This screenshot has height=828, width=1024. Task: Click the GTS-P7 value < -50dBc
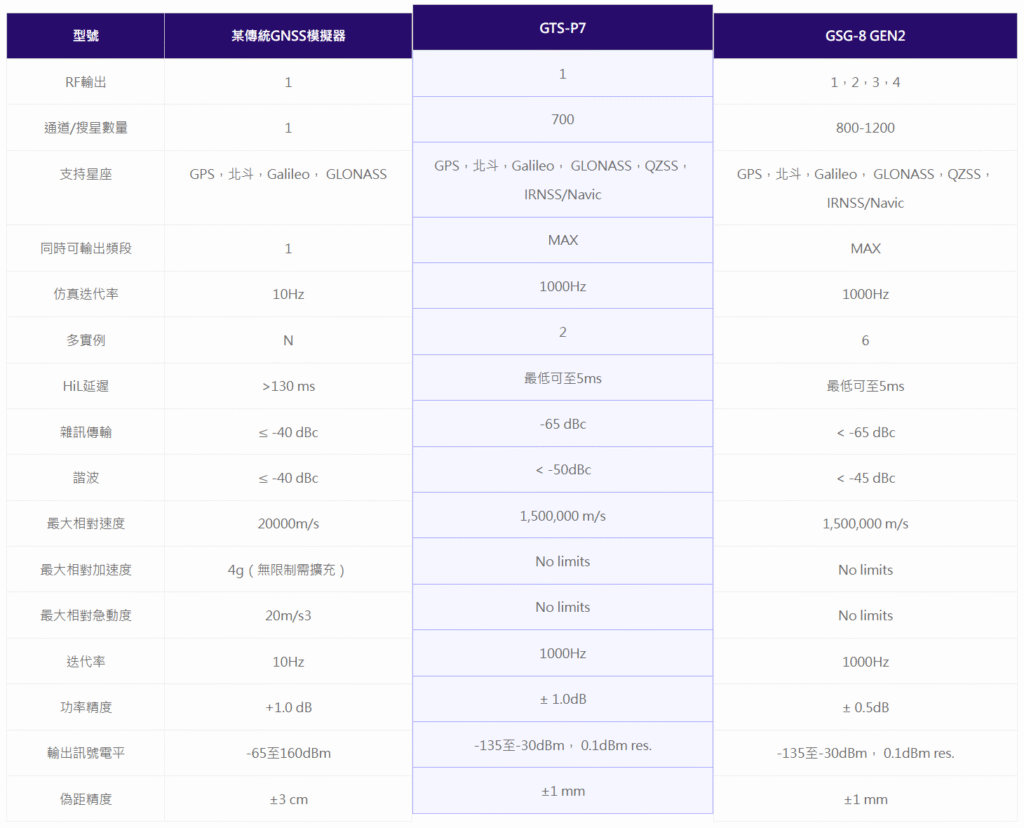click(562, 470)
